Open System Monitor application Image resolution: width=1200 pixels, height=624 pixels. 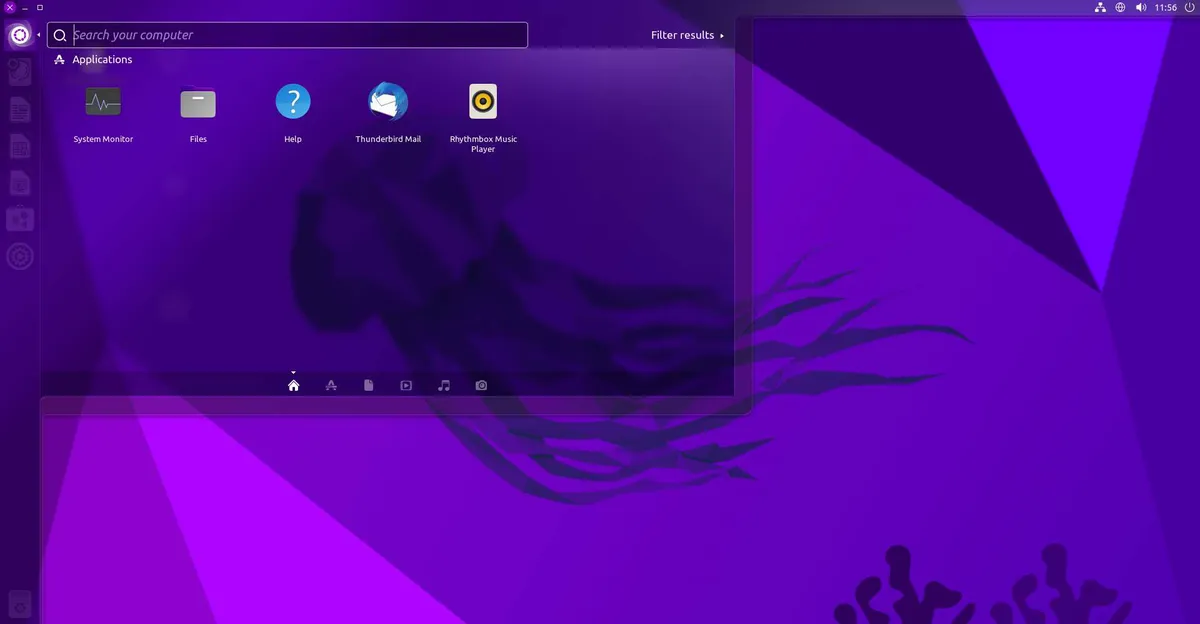tap(103, 102)
